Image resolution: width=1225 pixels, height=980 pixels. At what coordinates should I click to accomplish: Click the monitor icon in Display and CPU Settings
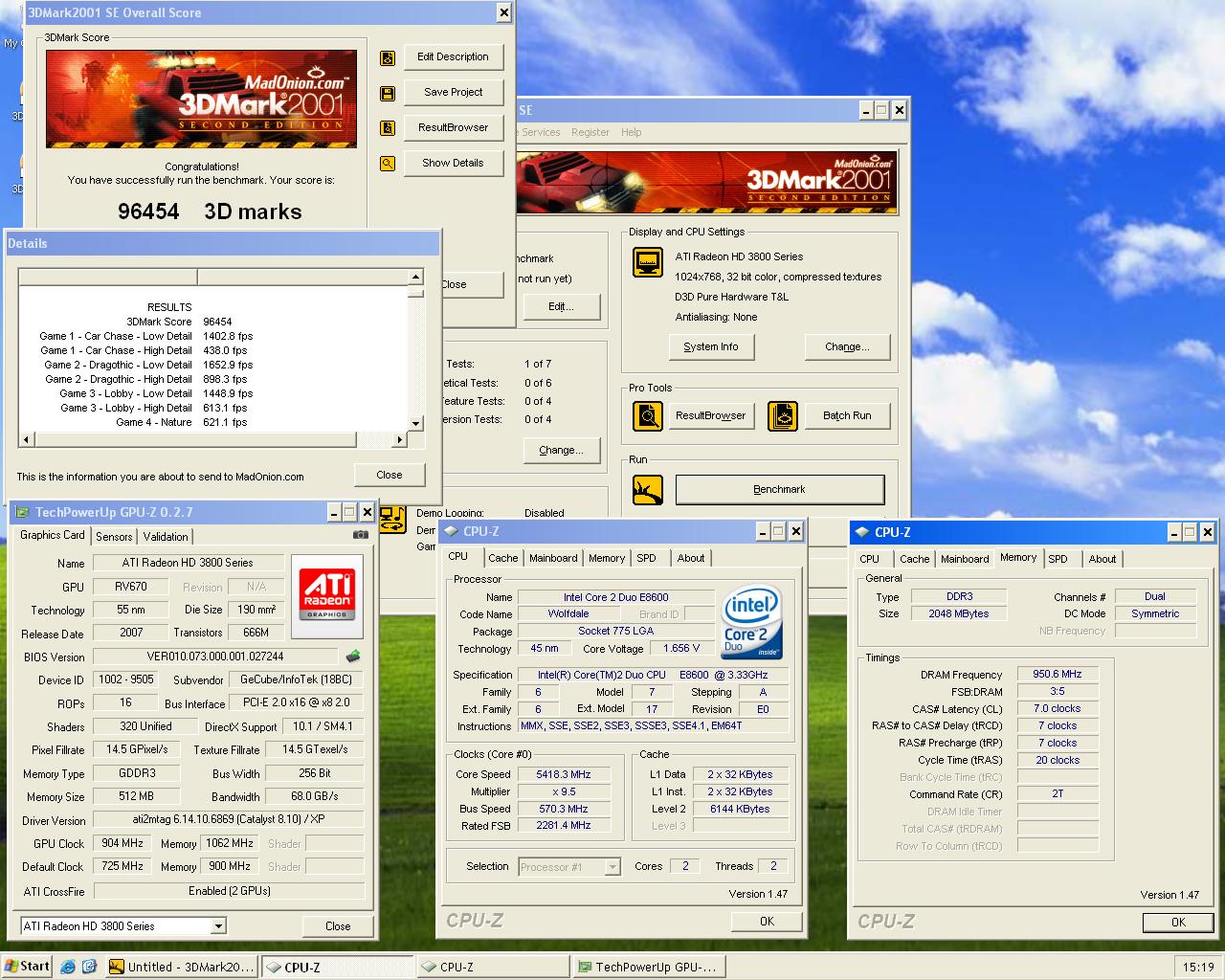coord(648,262)
